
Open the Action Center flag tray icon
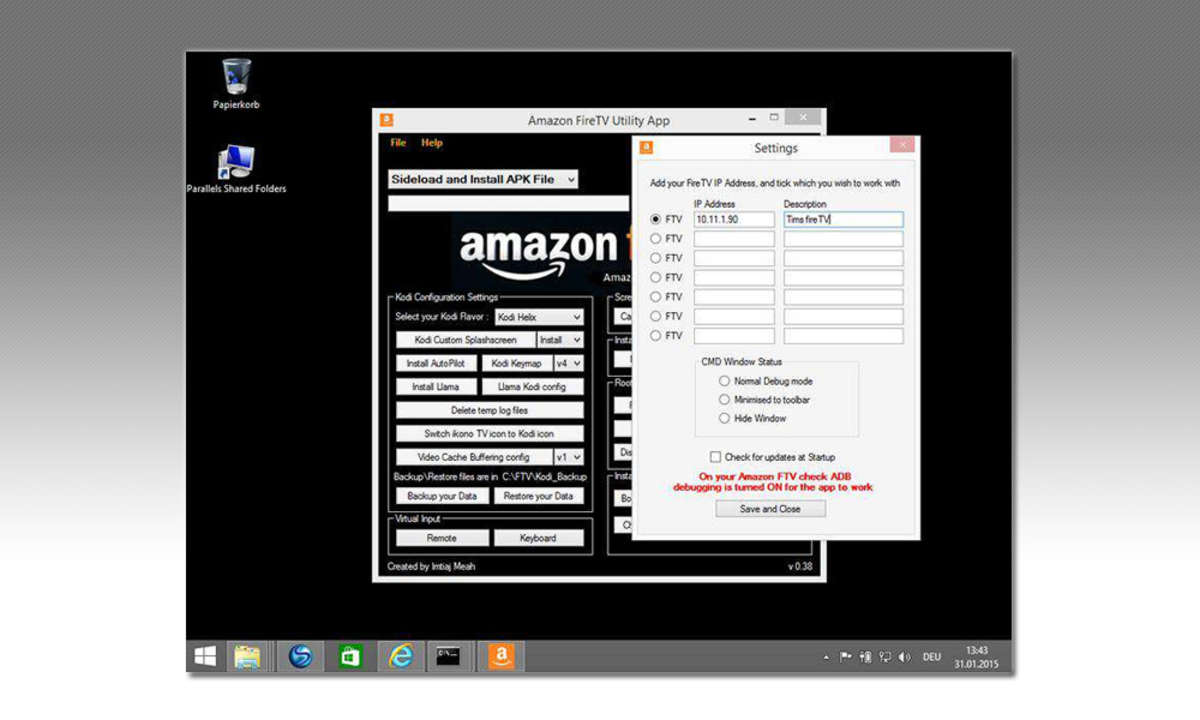click(846, 657)
